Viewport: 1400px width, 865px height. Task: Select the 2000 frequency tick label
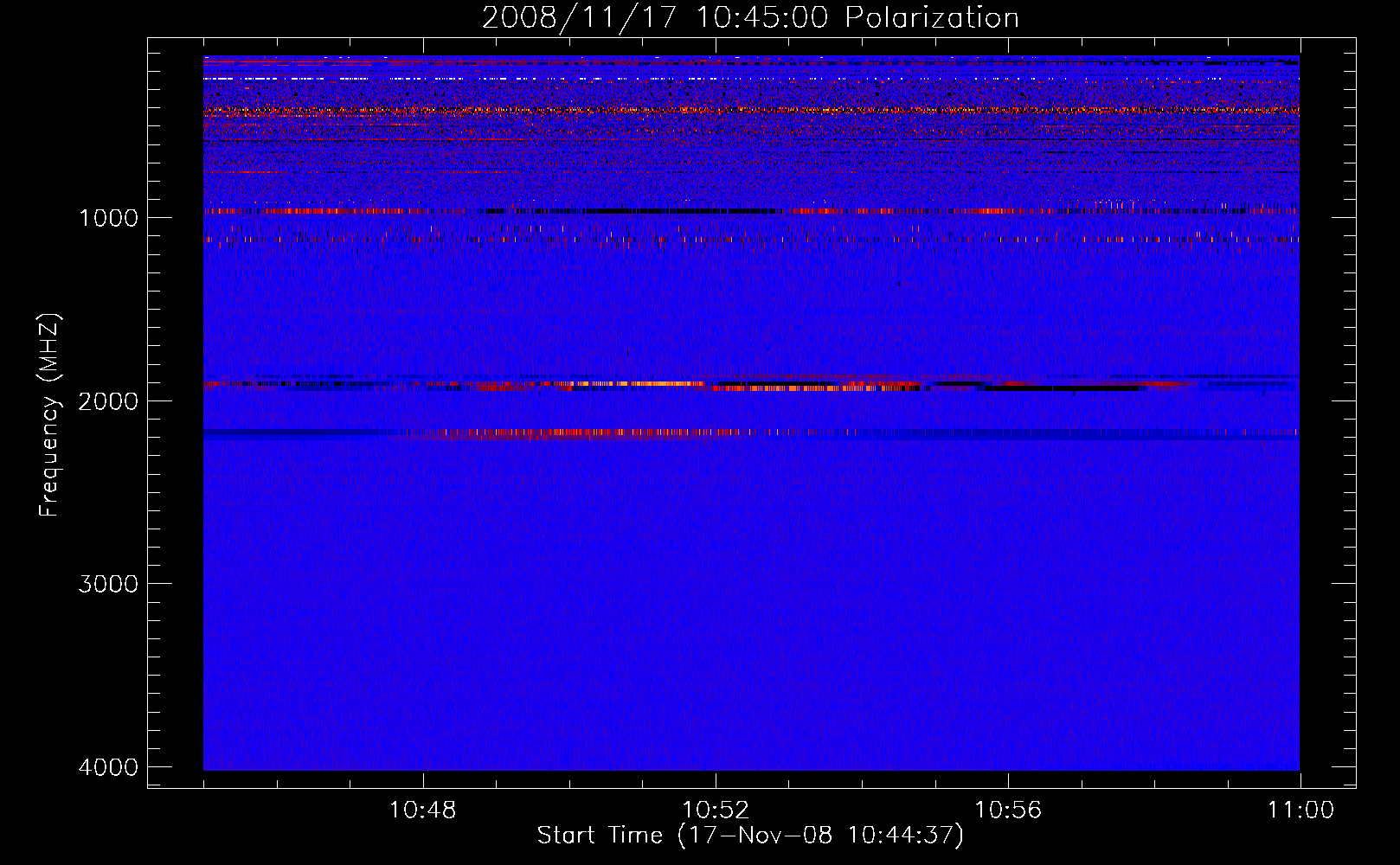(x=108, y=400)
